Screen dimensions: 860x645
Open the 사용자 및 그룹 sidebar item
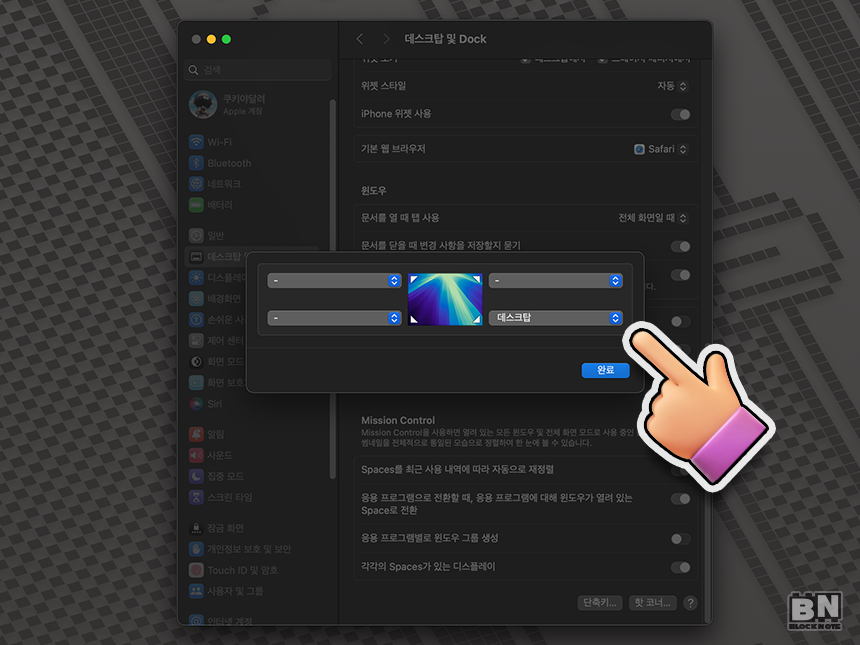(x=227, y=591)
